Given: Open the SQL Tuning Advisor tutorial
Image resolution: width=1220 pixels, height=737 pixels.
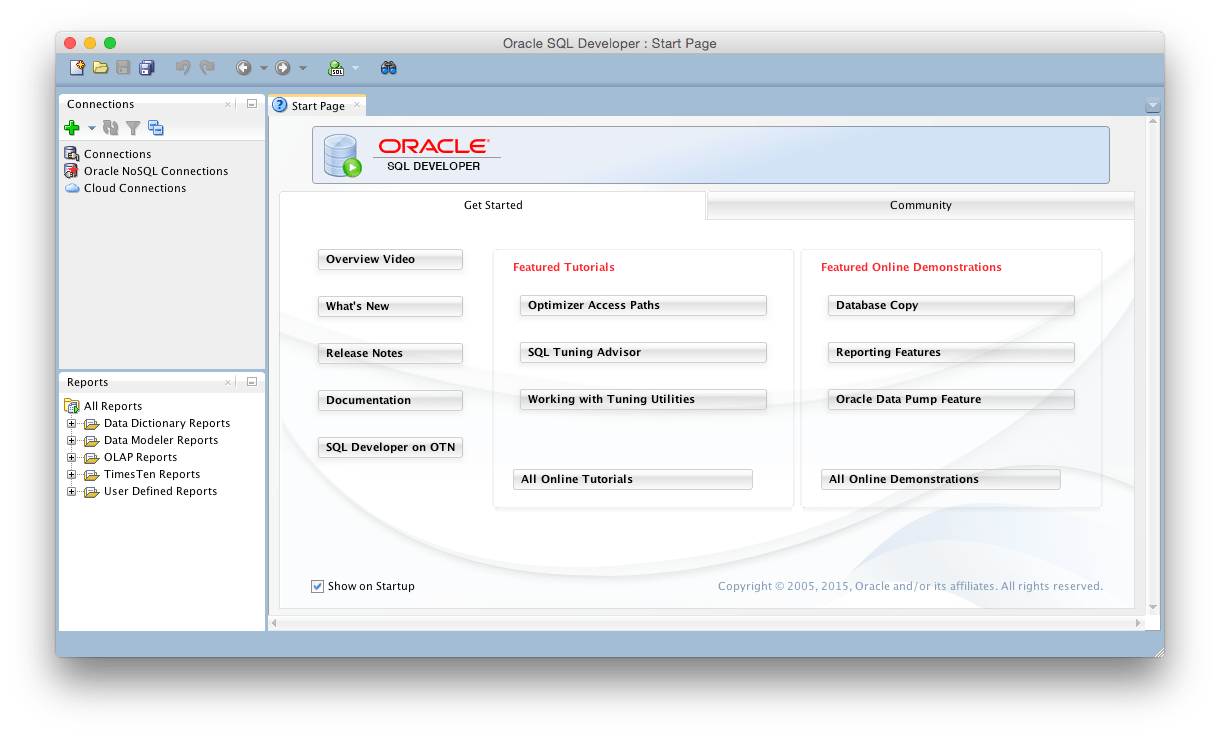Looking at the screenshot, I should pyautogui.click(x=643, y=352).
